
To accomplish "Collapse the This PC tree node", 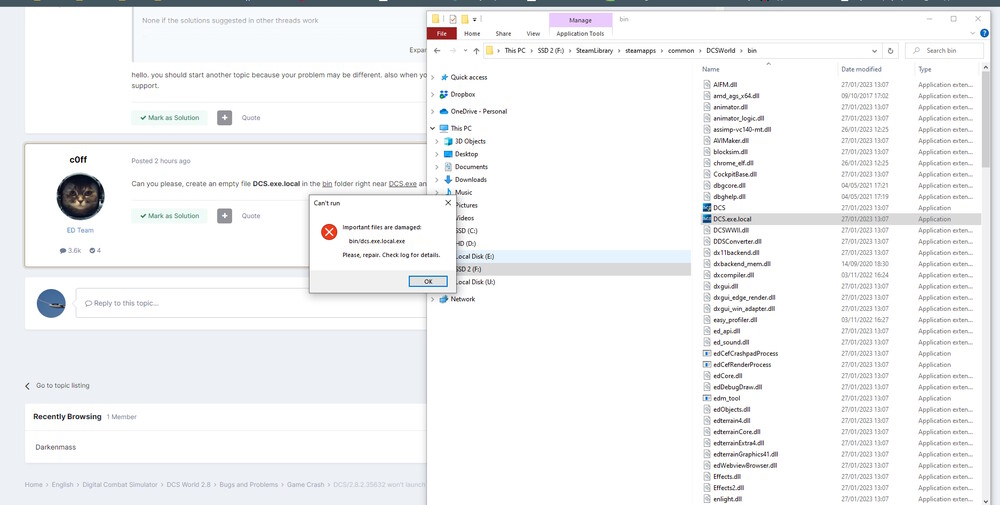I will click(433, 128).
